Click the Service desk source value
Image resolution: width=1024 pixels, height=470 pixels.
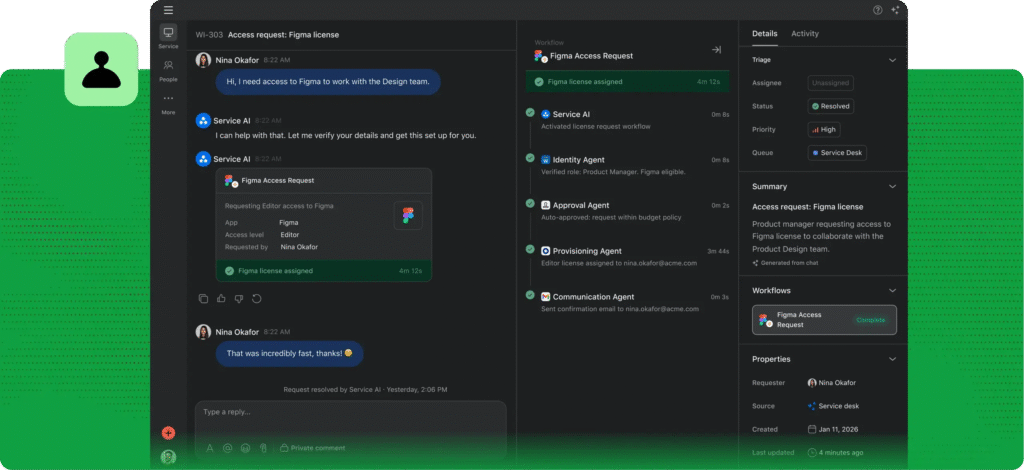point(833,406)
